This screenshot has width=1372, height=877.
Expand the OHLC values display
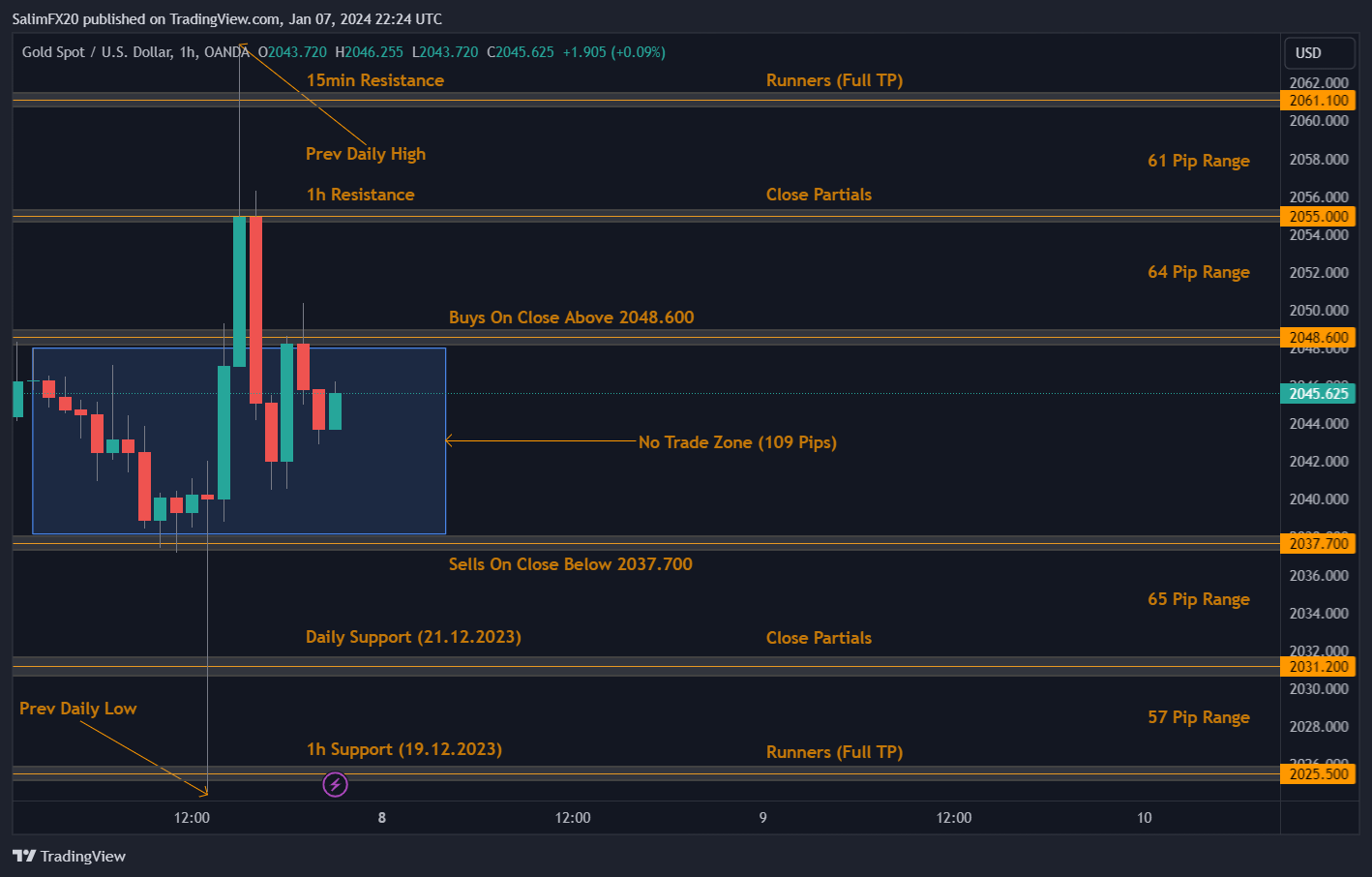[464, 52]
